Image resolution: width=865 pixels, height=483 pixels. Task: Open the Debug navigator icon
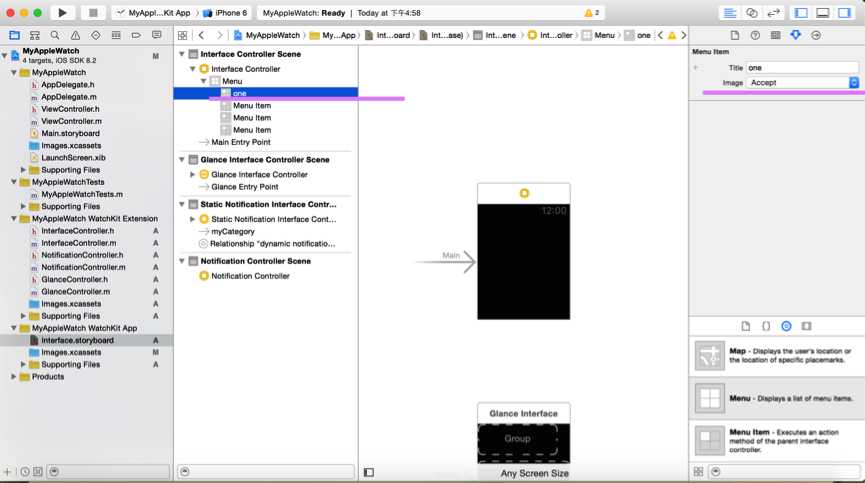pos(116,35)
